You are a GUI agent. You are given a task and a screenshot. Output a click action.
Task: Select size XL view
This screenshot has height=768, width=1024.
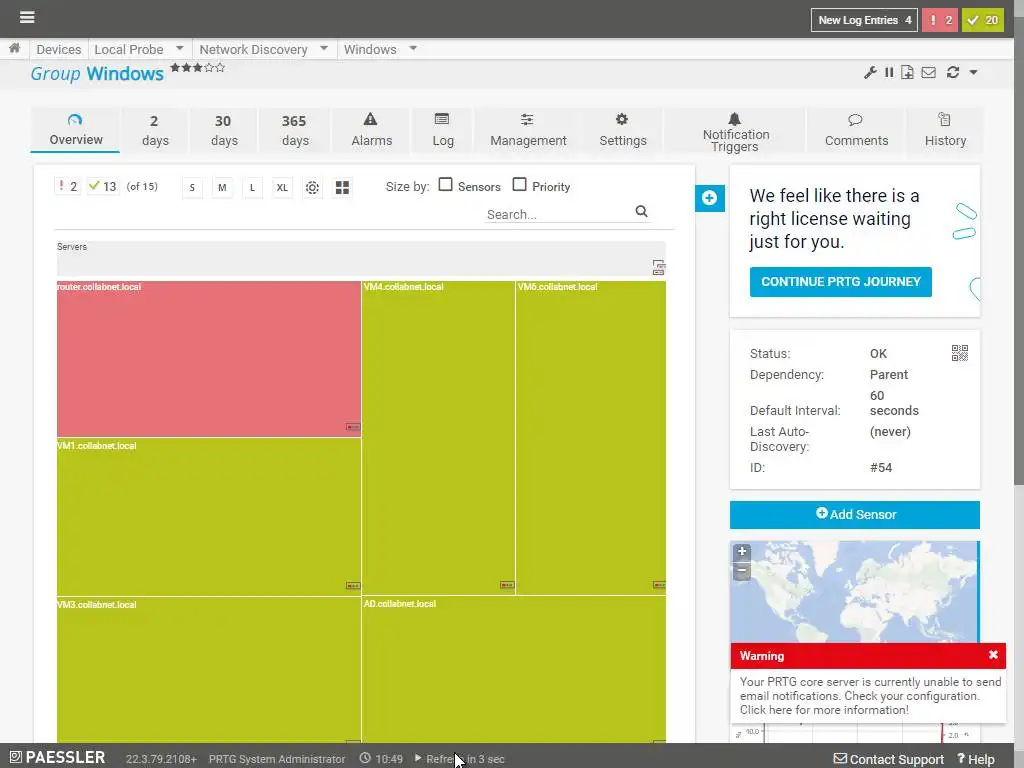click(282, 187)
